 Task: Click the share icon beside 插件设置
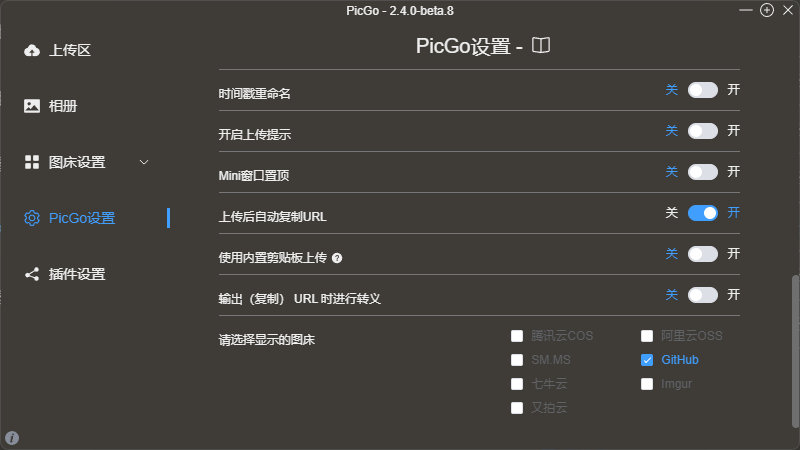click(32, 274)
